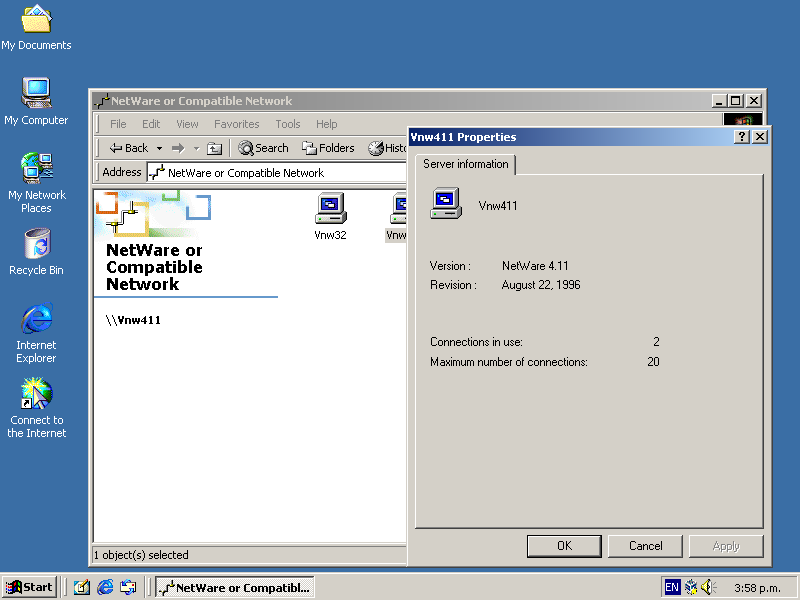Open the Recycle Bin icon
The width and height of the screenshot is (800, 600).
click(37, 252)
